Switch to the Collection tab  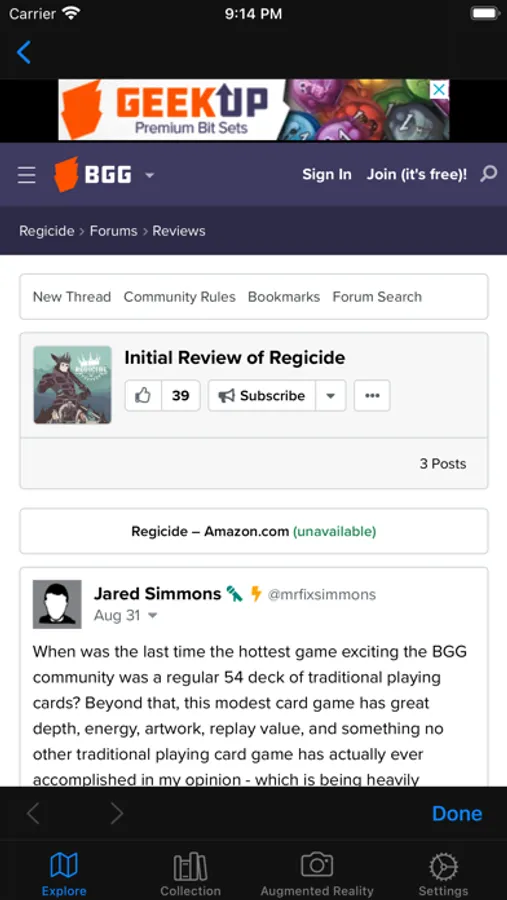pos(190,874)
